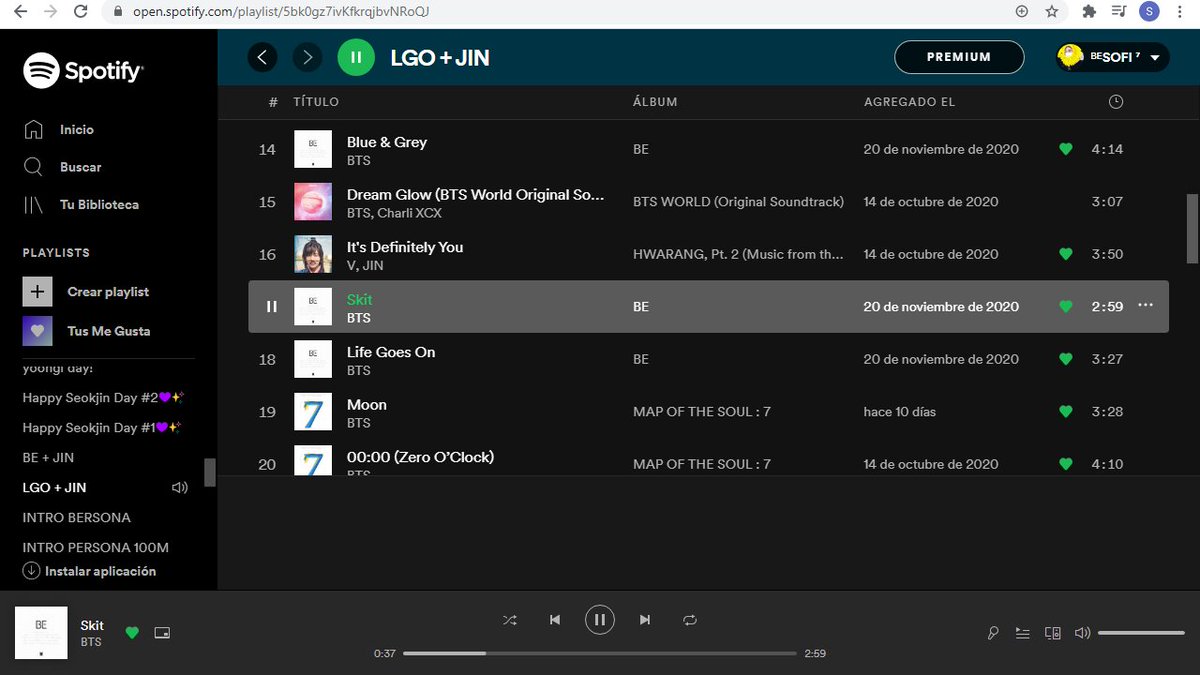Bookmark page with star icon
The width and height of the screenshot is (1200, 675).
(1051, 12)
